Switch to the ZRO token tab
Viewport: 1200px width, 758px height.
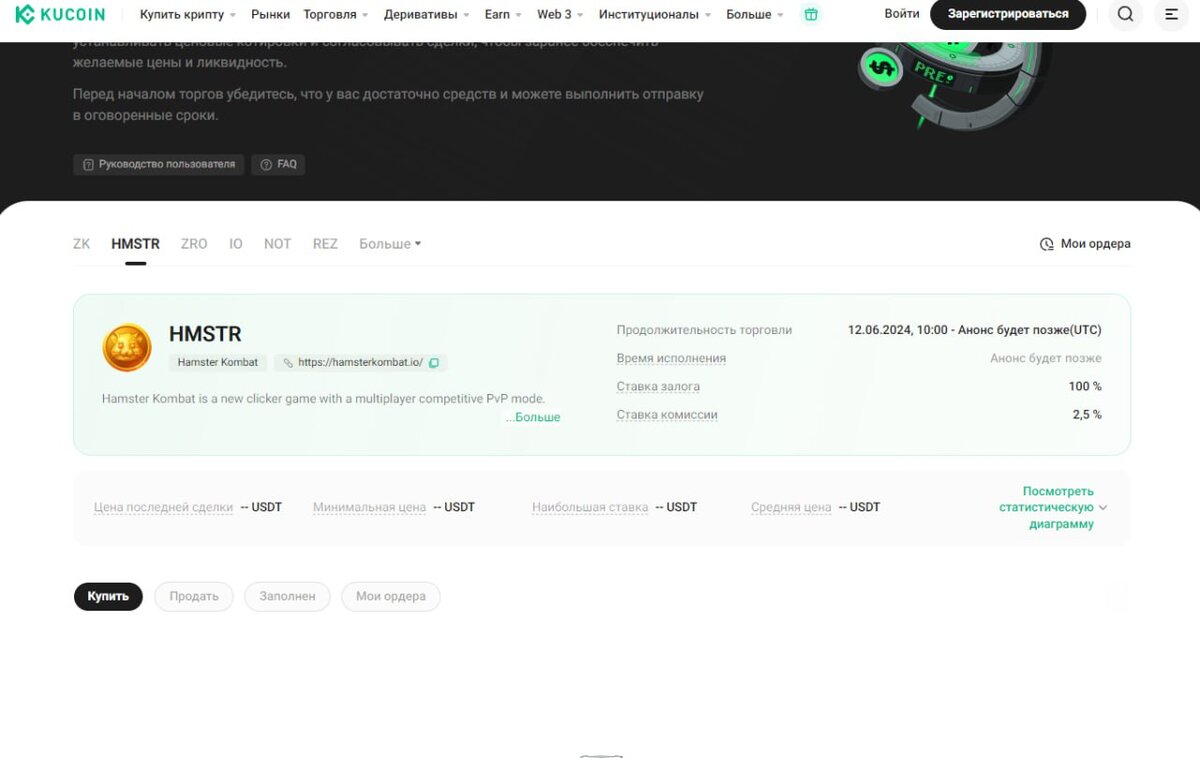coord(194,244)
